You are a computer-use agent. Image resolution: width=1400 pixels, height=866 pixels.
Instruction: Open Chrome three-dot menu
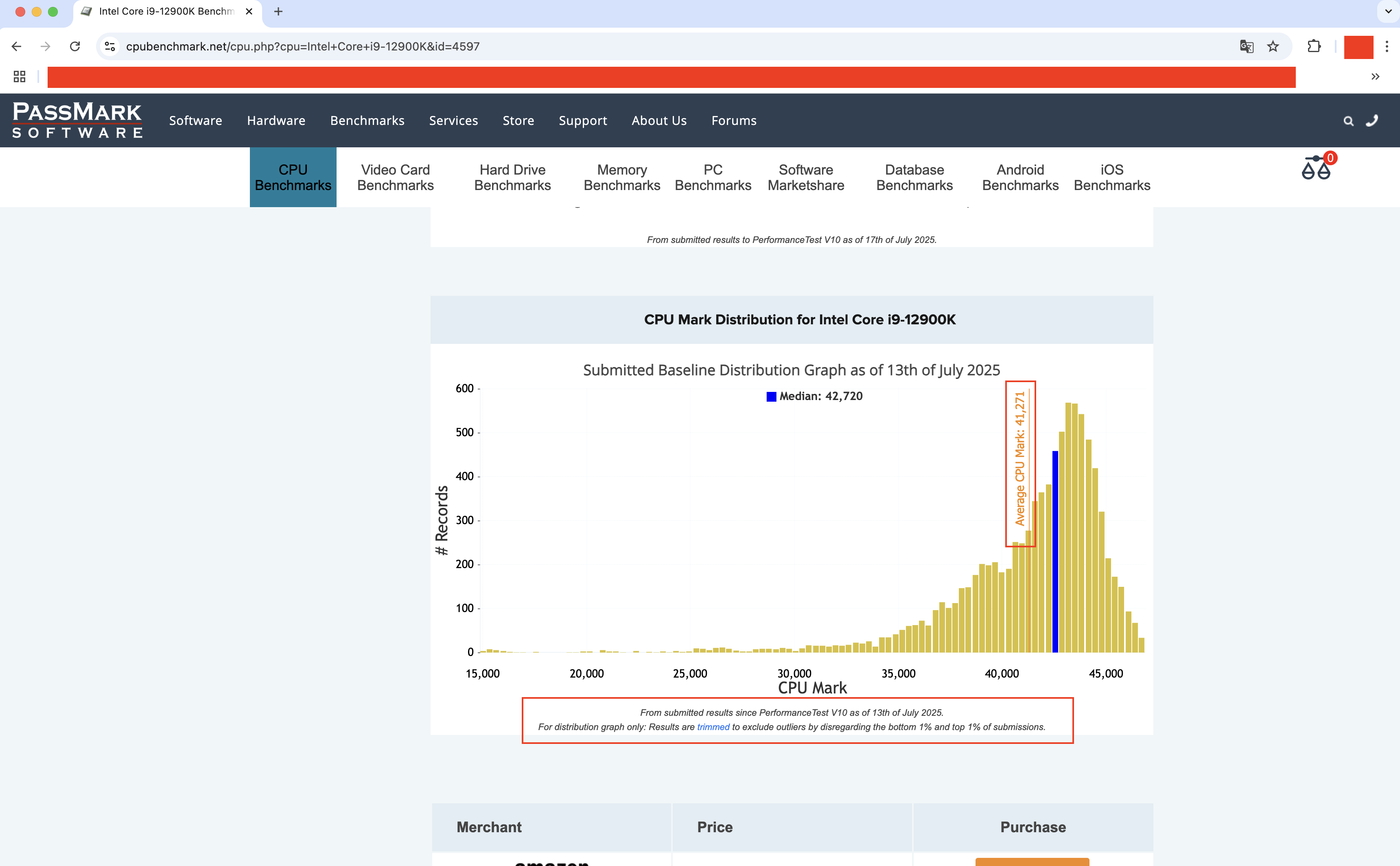click(x=1386, y=46)
